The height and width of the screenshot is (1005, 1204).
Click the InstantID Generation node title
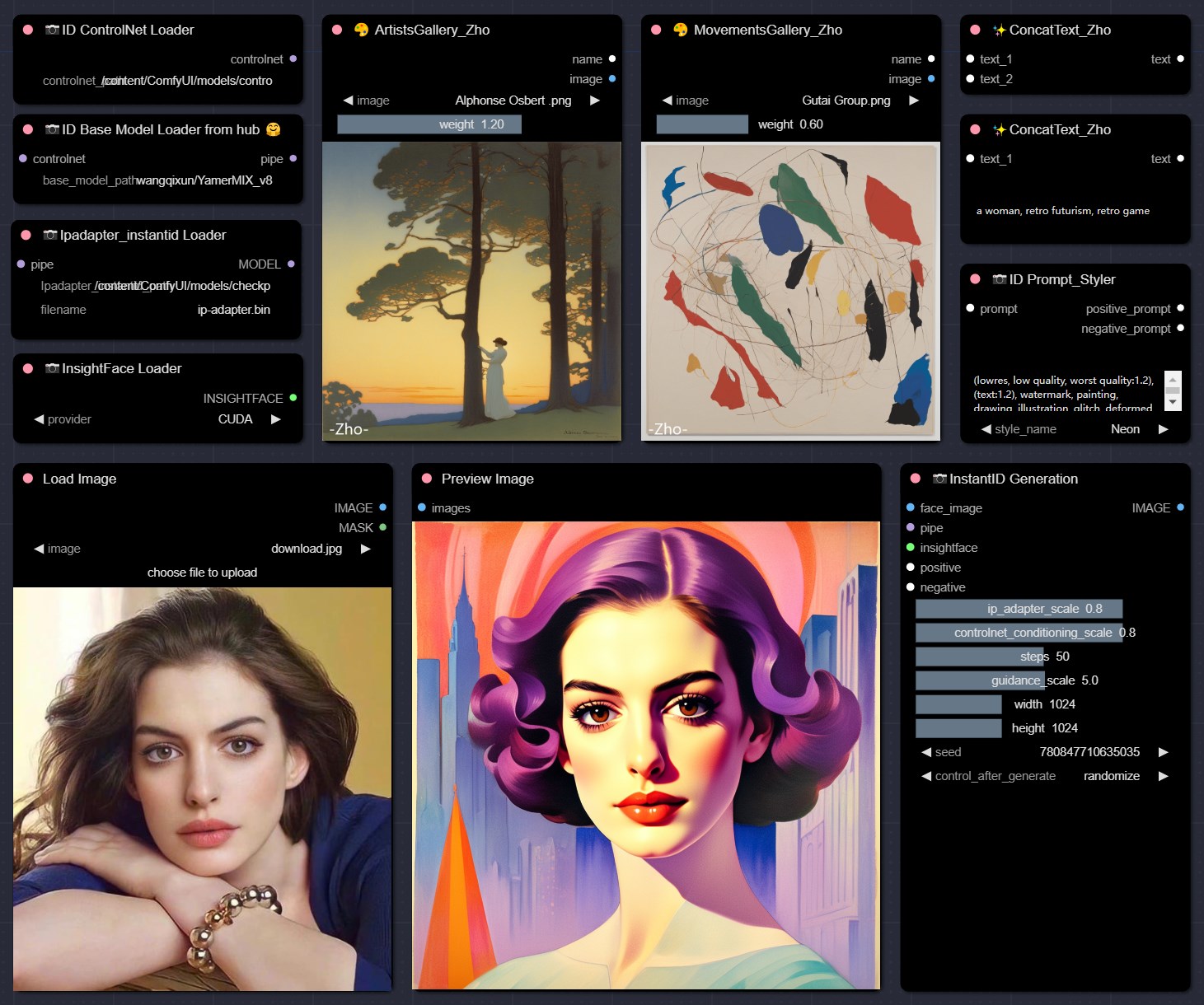coord(1013,479)
